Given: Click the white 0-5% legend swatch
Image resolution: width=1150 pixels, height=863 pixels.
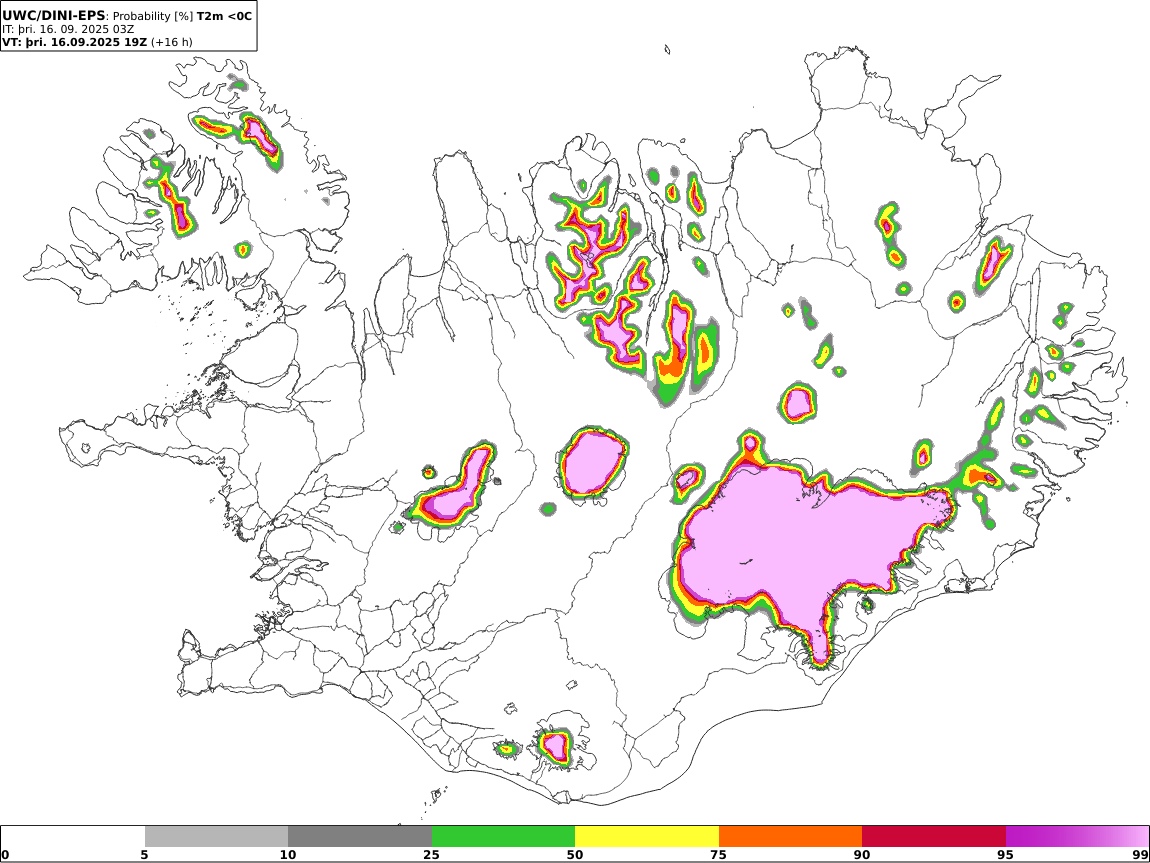Looking at the screenshot, I should 73,837.
